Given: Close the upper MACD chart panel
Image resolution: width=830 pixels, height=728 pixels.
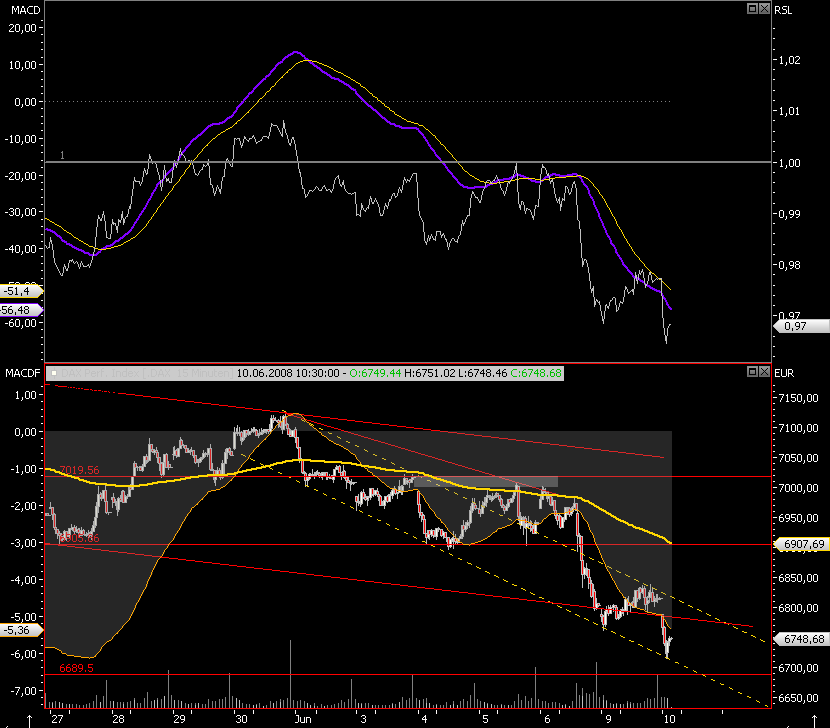Looking at the screenshot, I should pos(764,8).
